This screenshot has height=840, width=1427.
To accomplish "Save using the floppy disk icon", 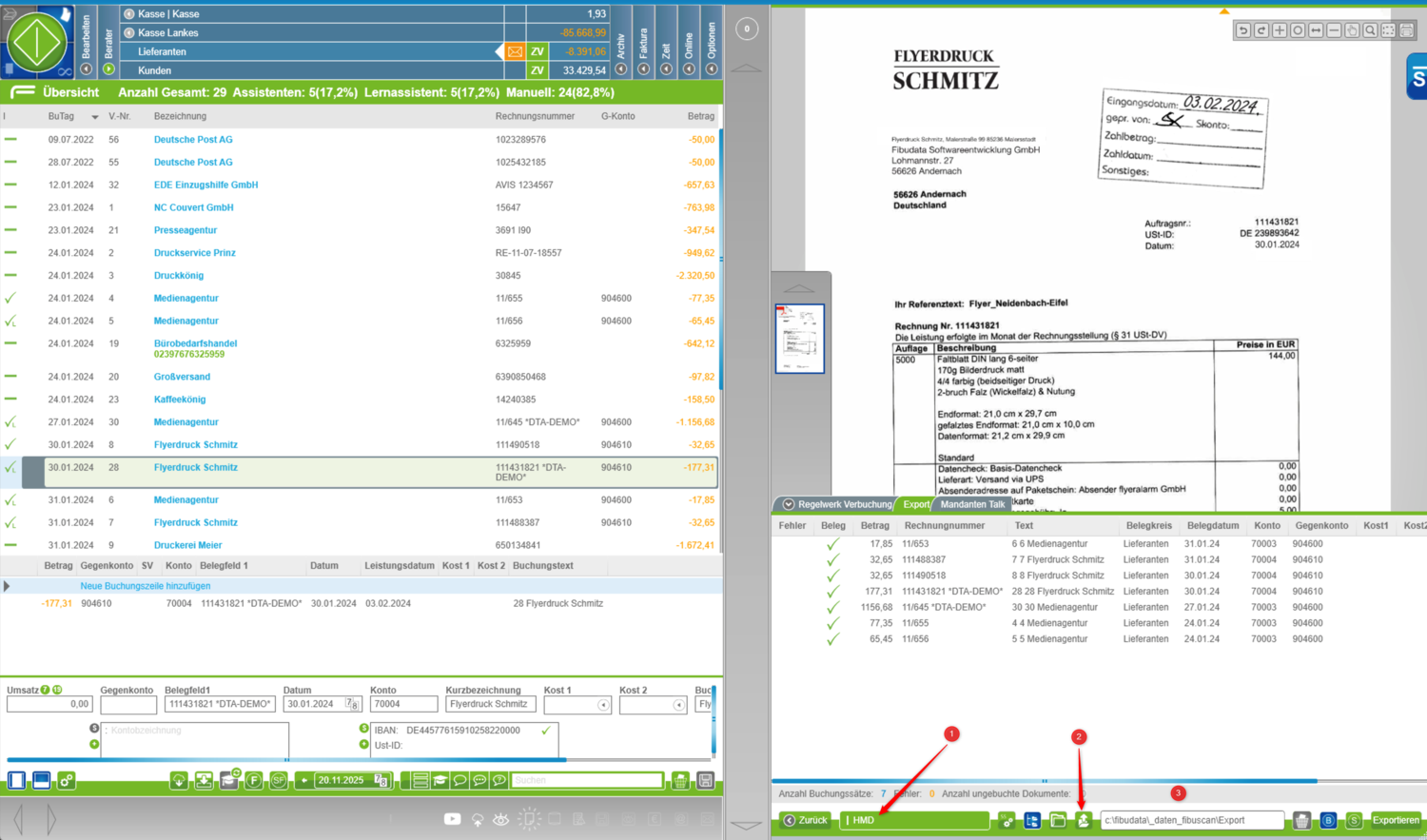I will point(705,780).
